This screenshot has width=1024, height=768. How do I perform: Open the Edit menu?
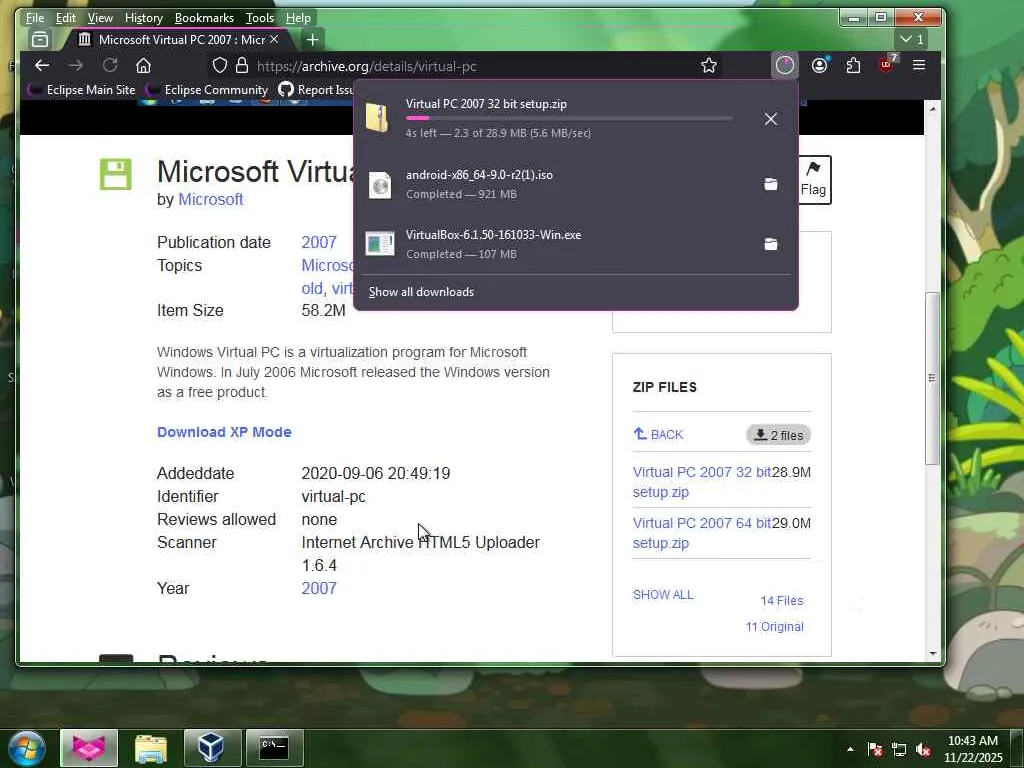click(x=65, y=18)
